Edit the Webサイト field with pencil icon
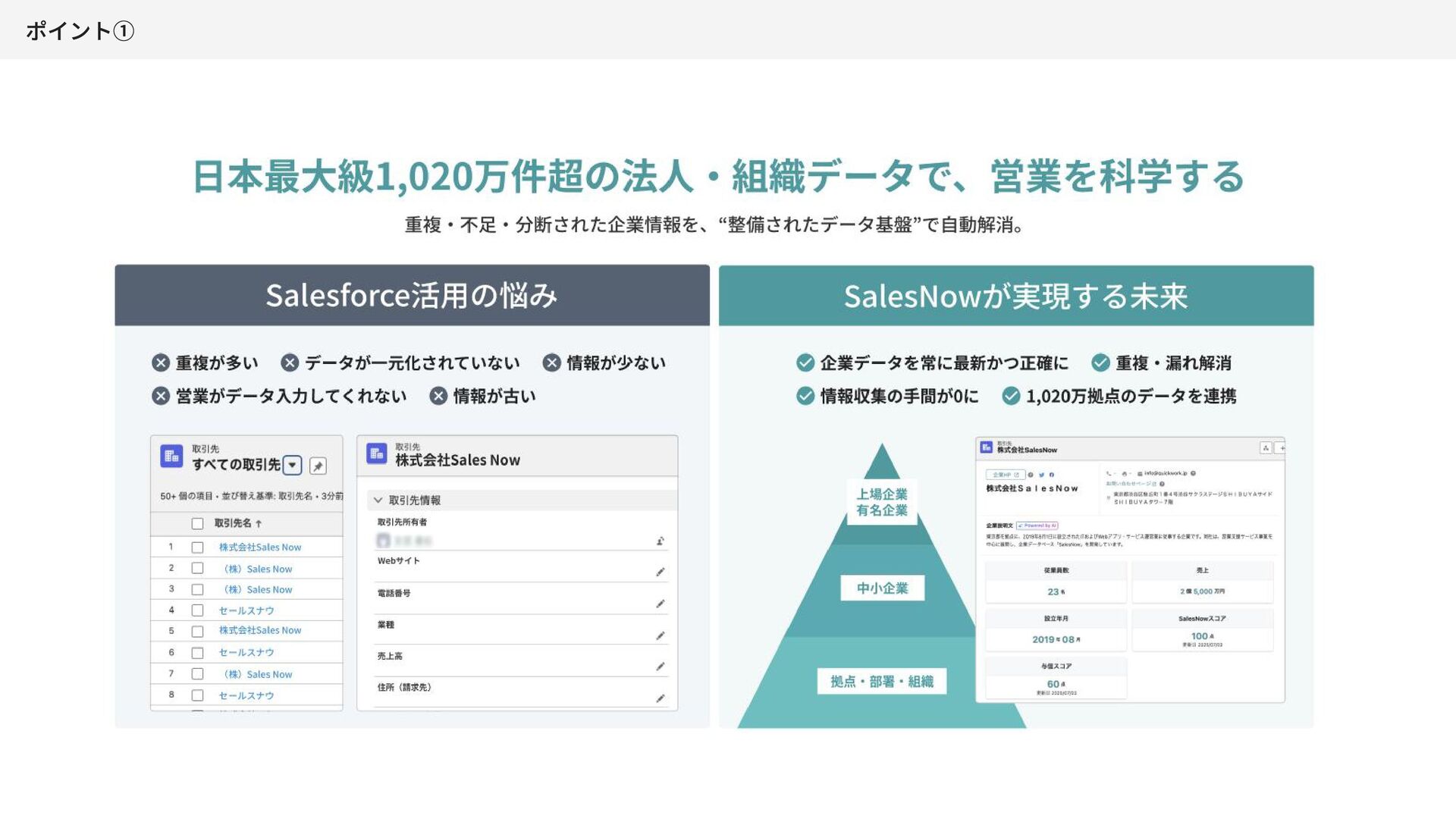The image size is (1456, 819). [661, 572]
